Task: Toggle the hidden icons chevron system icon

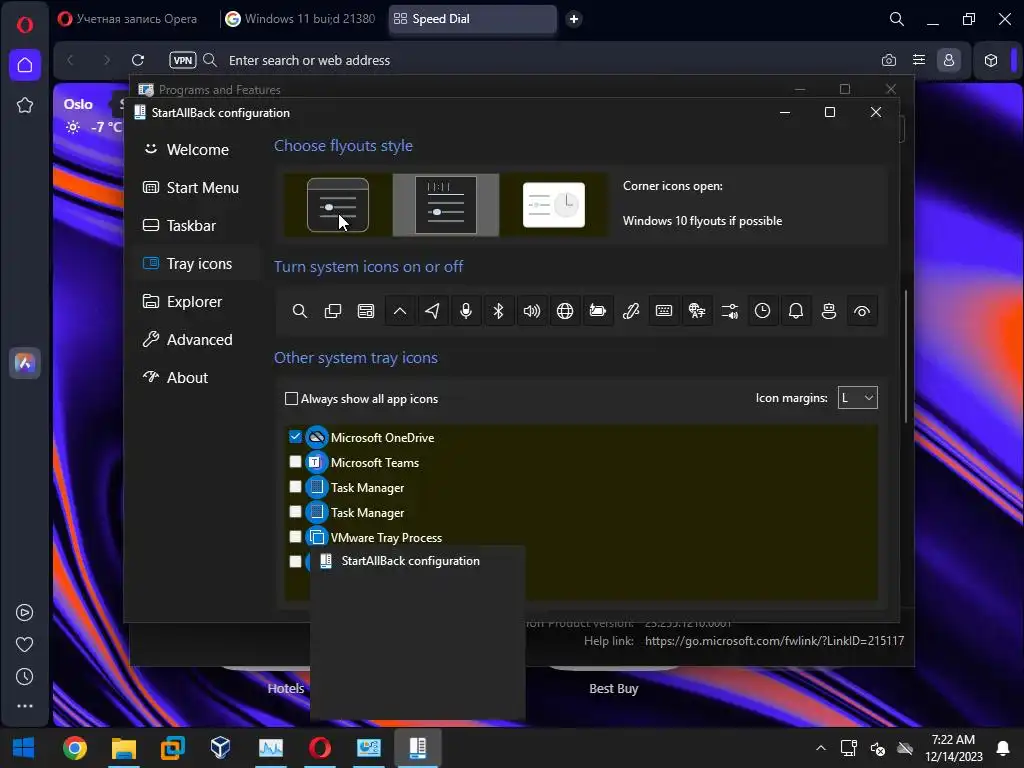Action: (x=400, y=311)
